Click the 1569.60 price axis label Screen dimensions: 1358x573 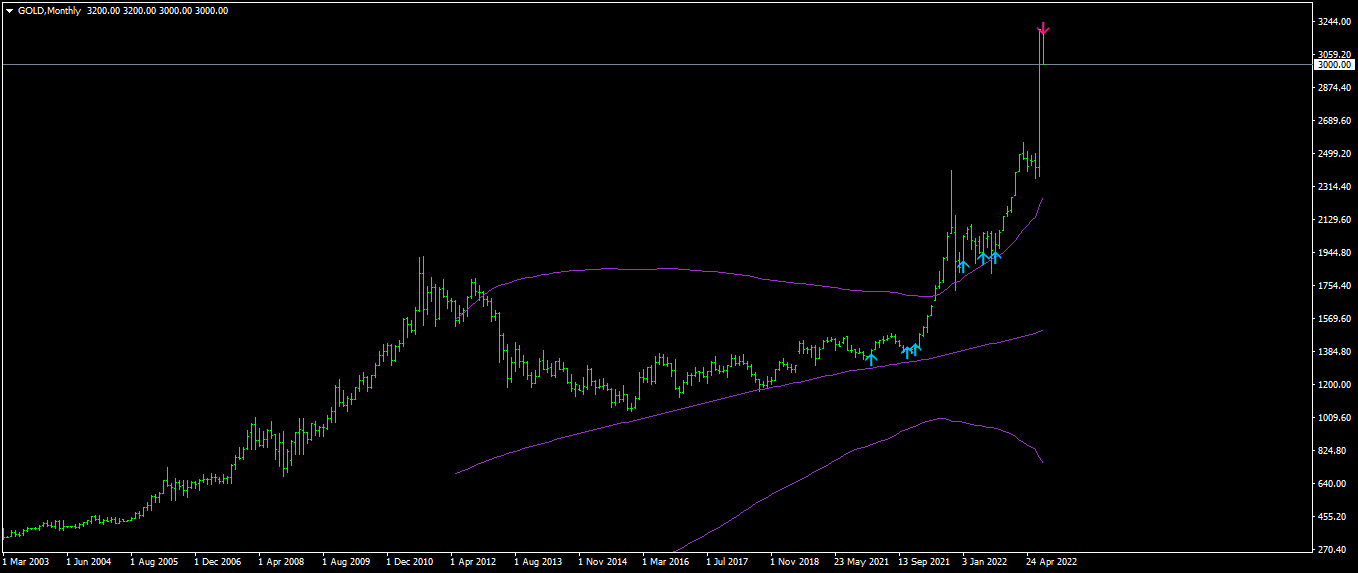1335,319
